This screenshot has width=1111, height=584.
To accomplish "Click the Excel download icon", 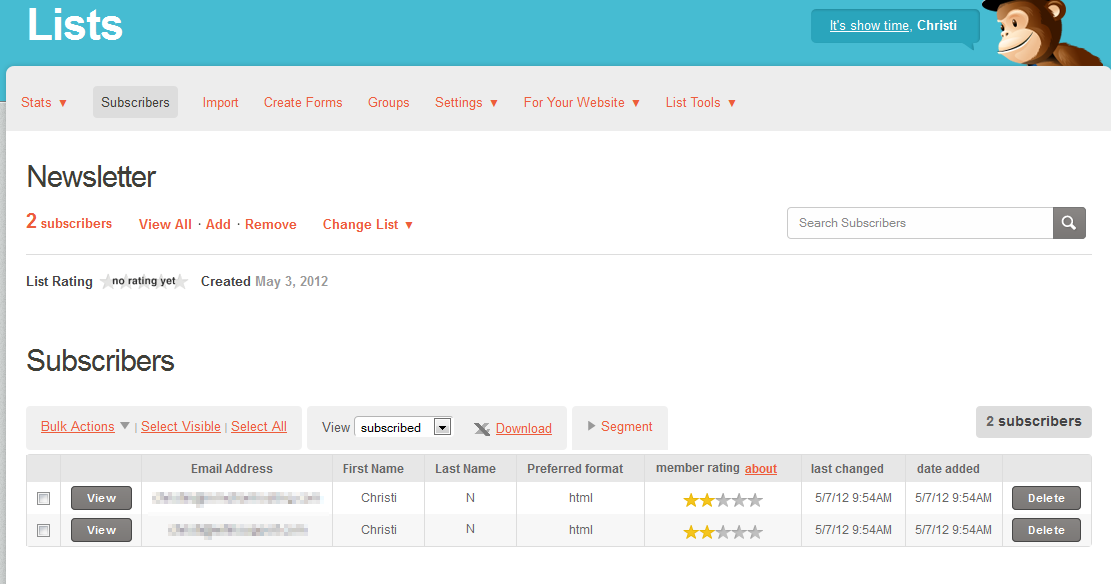I will pos(482,429).
